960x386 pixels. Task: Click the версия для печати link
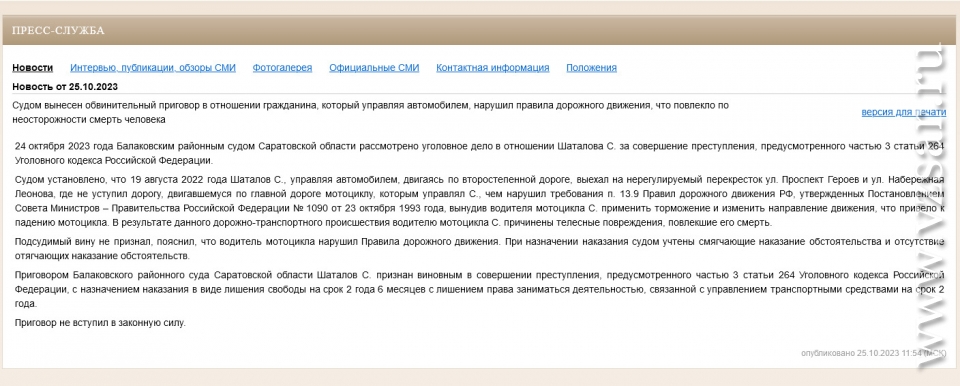click(x=904, y=112)
